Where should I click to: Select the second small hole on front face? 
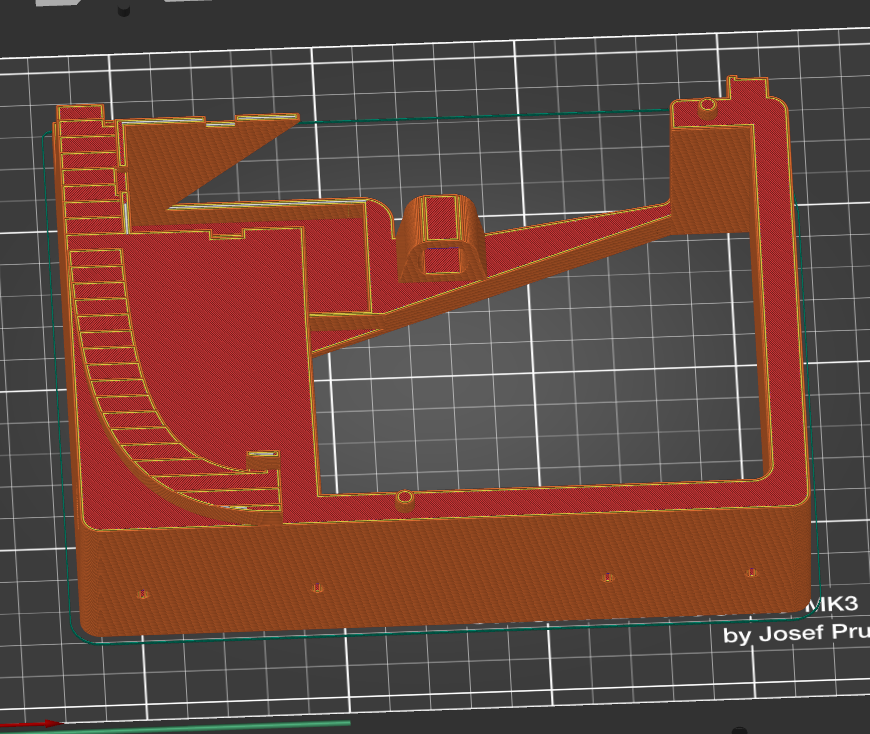tap(317, 588)
